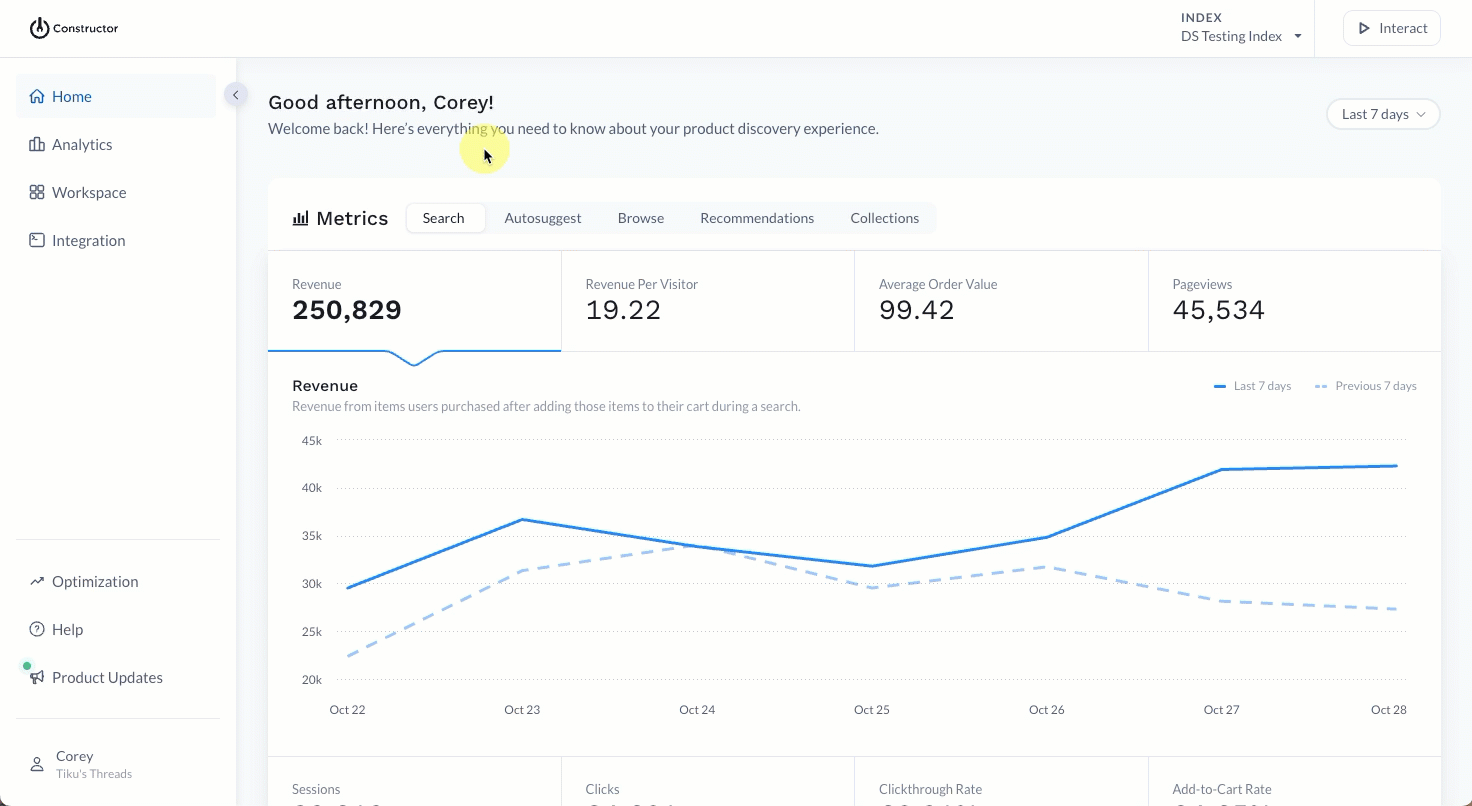Toggle the Previous 7 days legend series
This screenshot has height=806, width=1472.
click(1365, 386)
